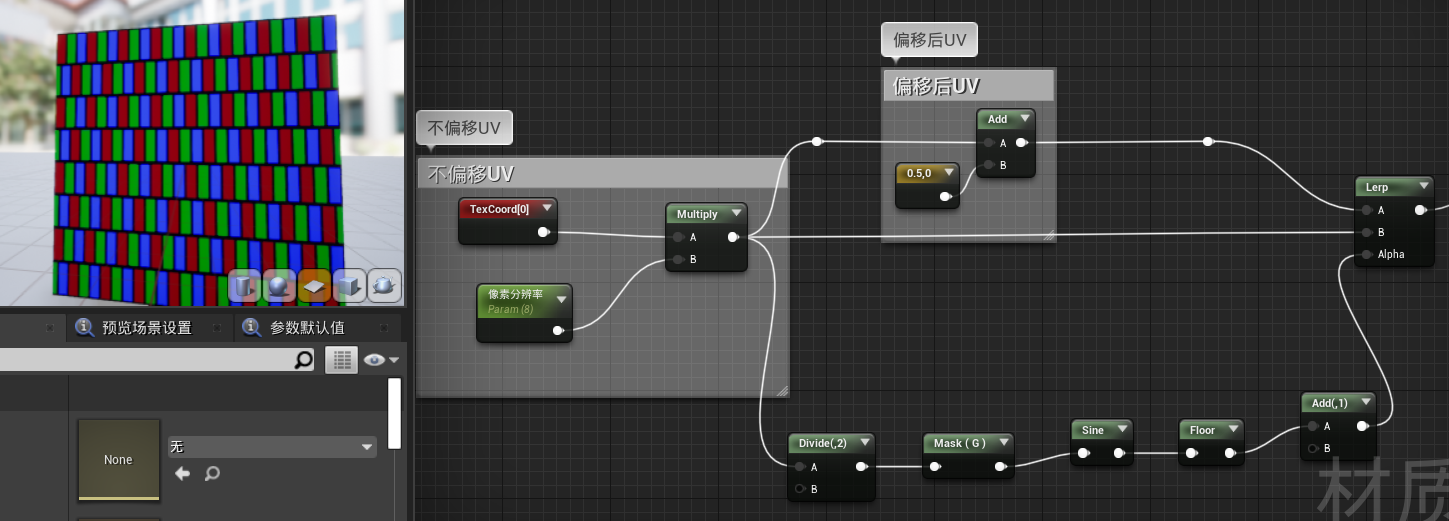Click the use-selected-asset arrow icon

[182, 473]
